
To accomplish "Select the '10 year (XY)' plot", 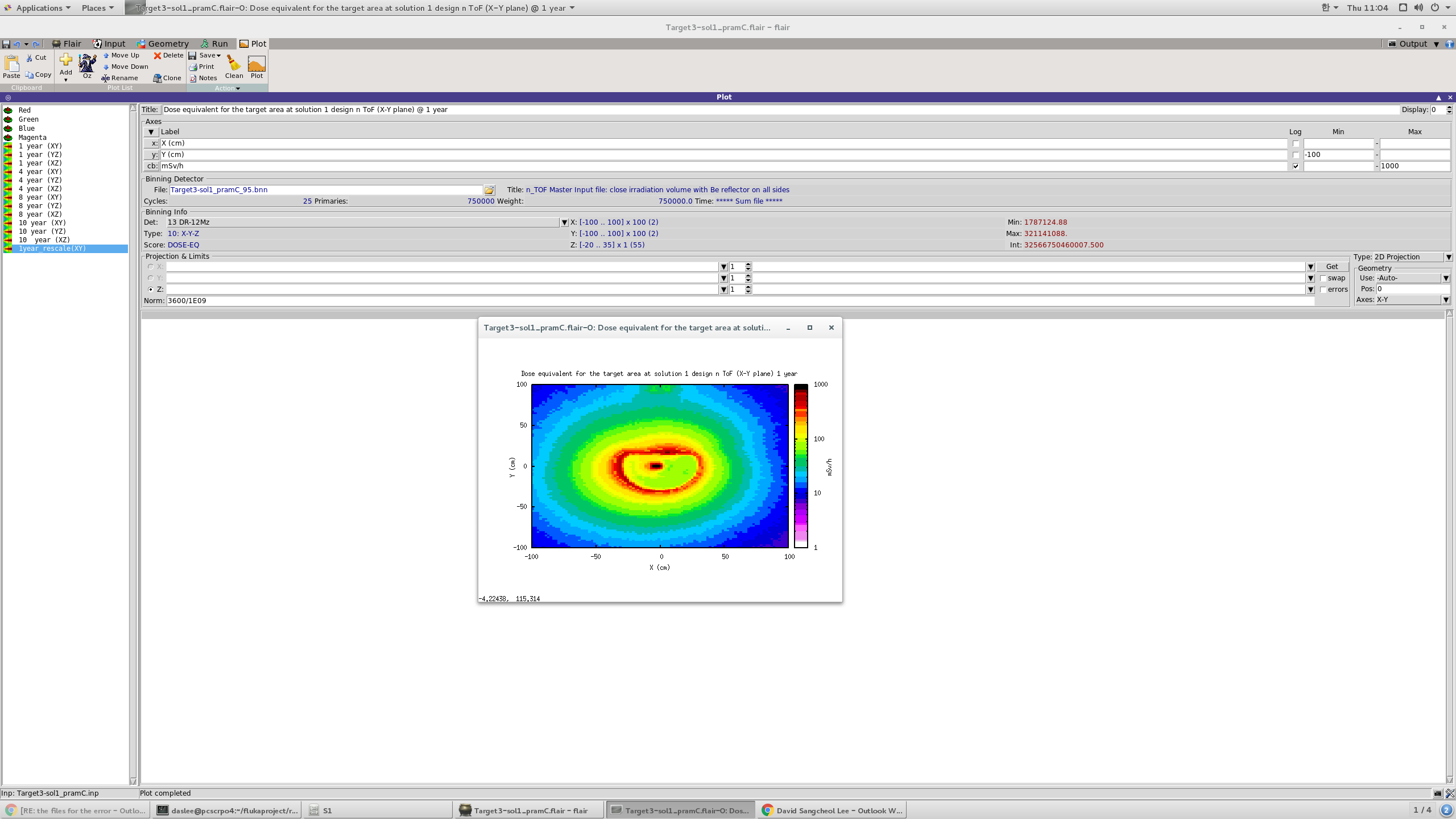I will pos(42,223).
